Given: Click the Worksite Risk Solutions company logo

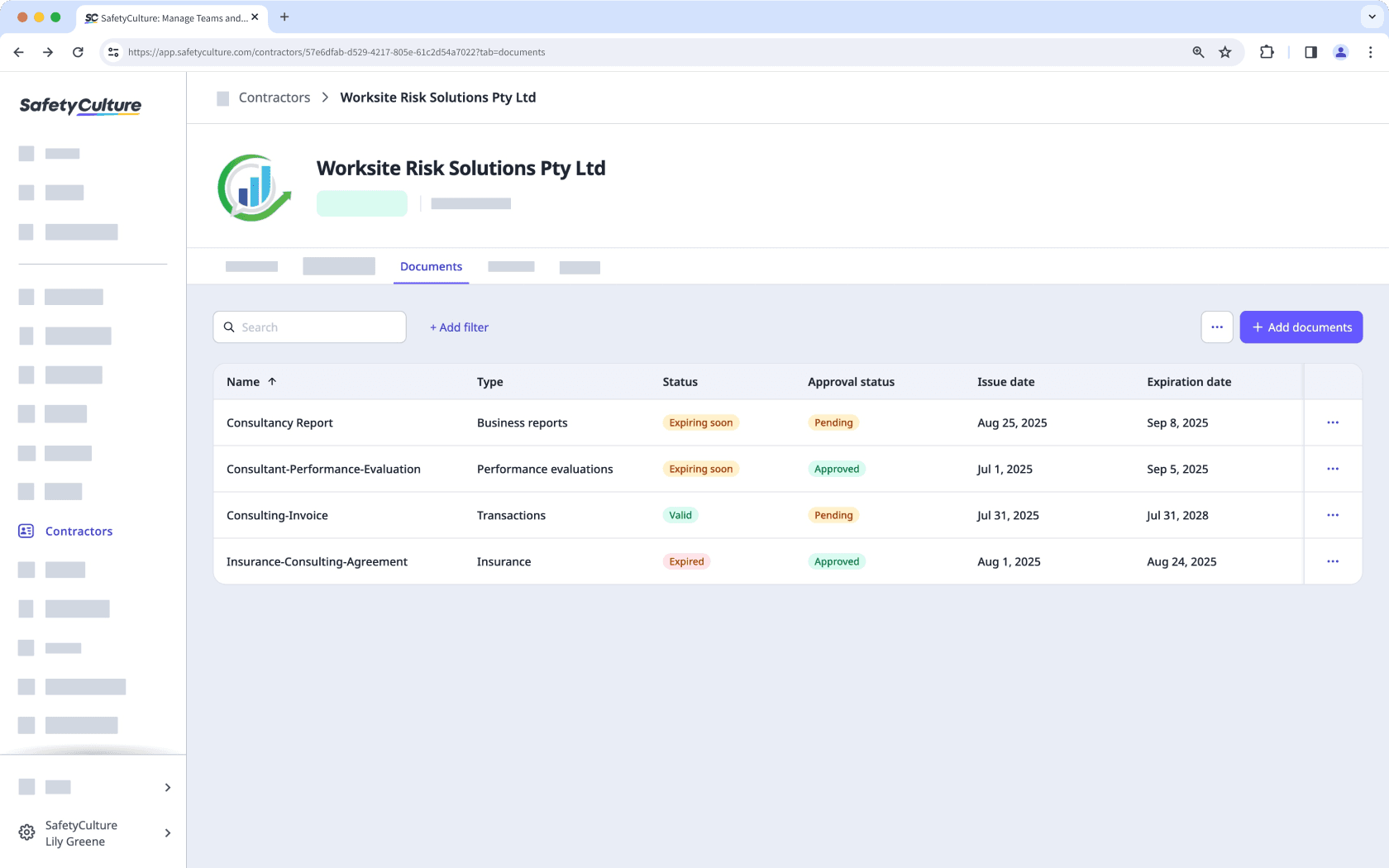Looking at the screenshot, I should click(254, 187).
